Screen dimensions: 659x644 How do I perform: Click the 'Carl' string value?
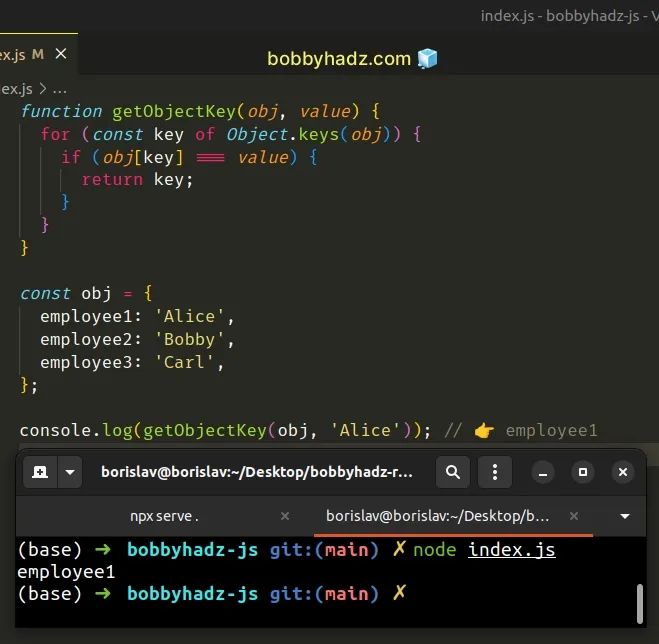[185, 362]
